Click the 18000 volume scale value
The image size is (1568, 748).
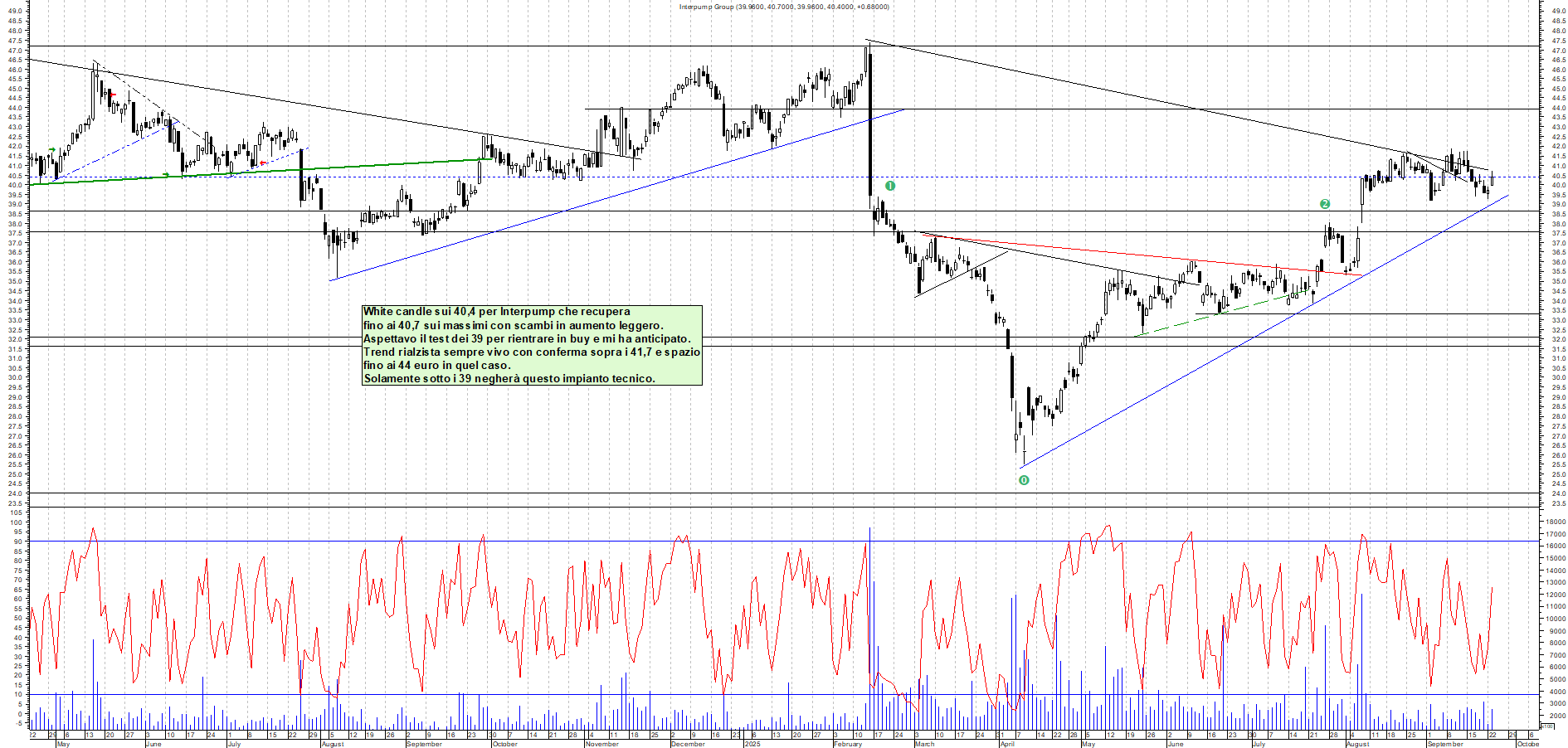1556,522
